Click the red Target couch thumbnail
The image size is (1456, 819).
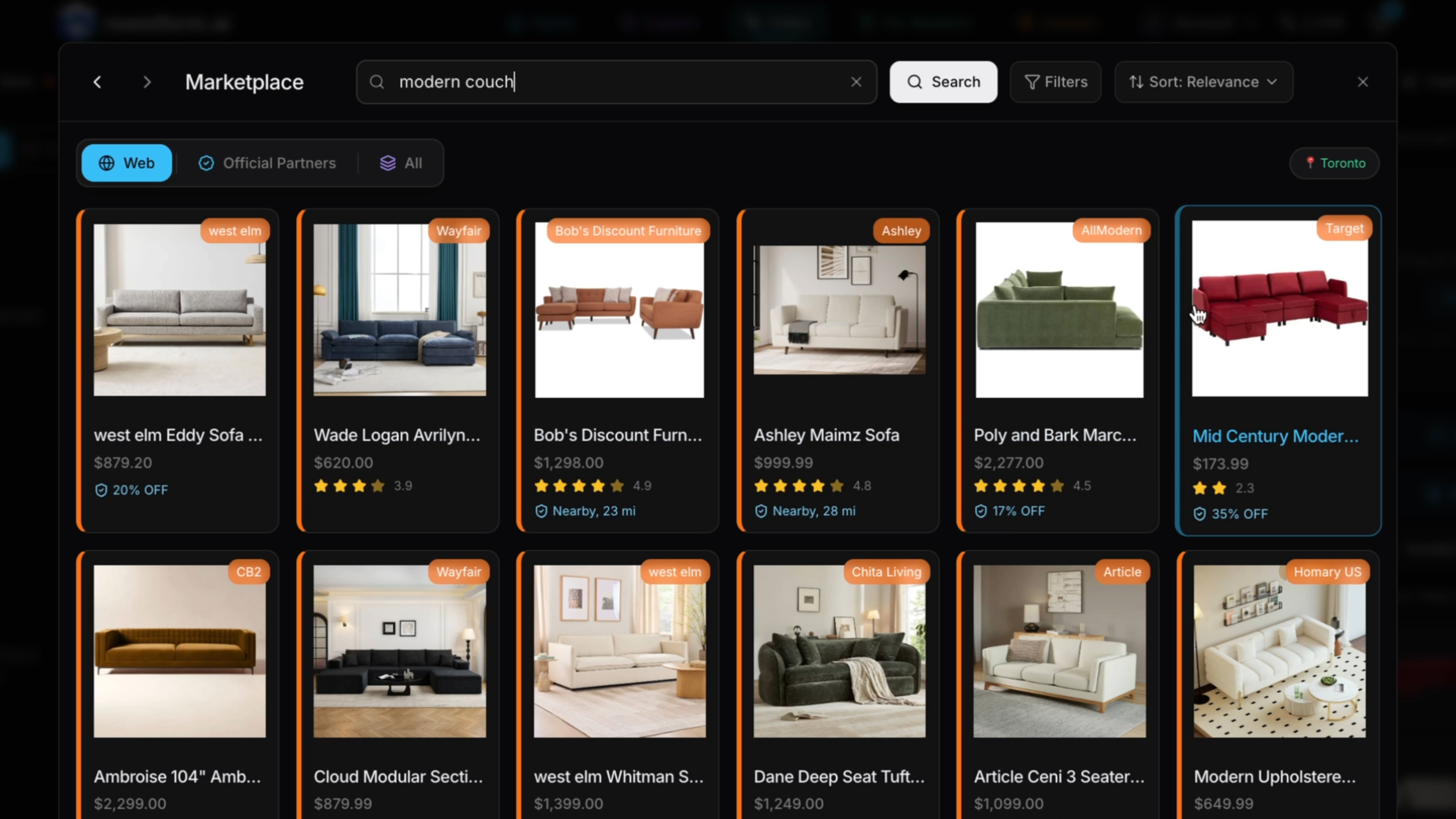[x=1279, y=310]
